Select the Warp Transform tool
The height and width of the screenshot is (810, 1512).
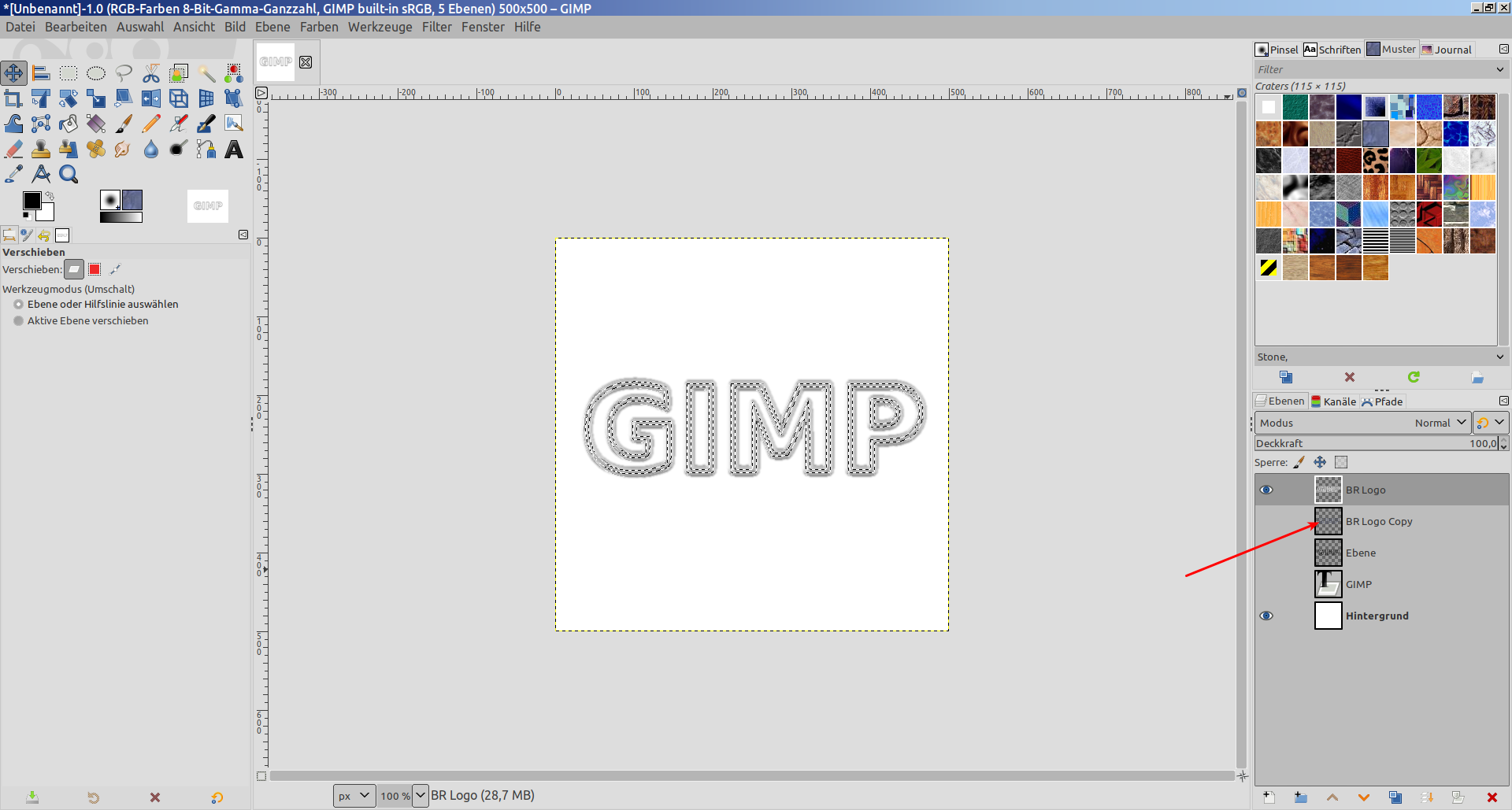coord(13,124)
